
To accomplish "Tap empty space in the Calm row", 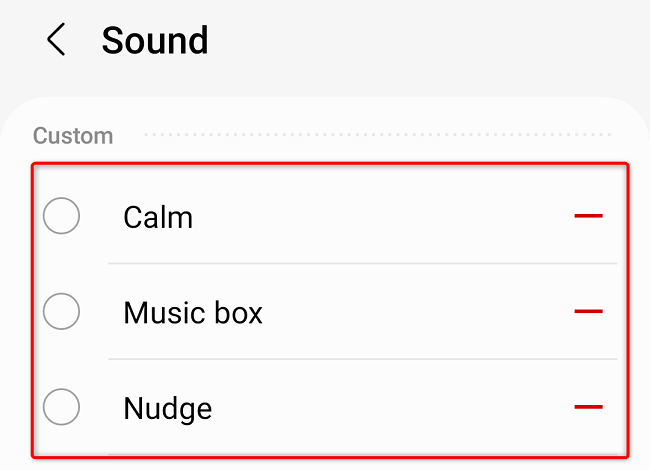I will (380, 216).
